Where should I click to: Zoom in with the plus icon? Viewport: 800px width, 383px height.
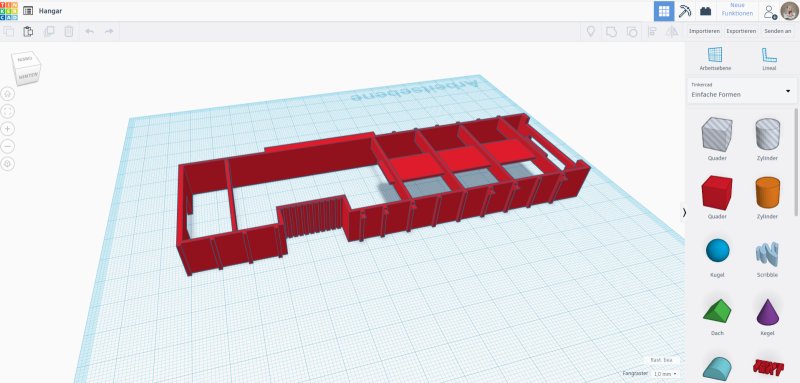[7, 129]
